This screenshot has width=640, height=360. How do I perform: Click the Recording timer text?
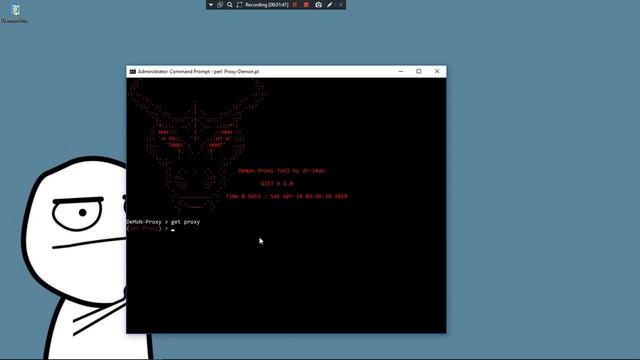click(x=267, y=5)
